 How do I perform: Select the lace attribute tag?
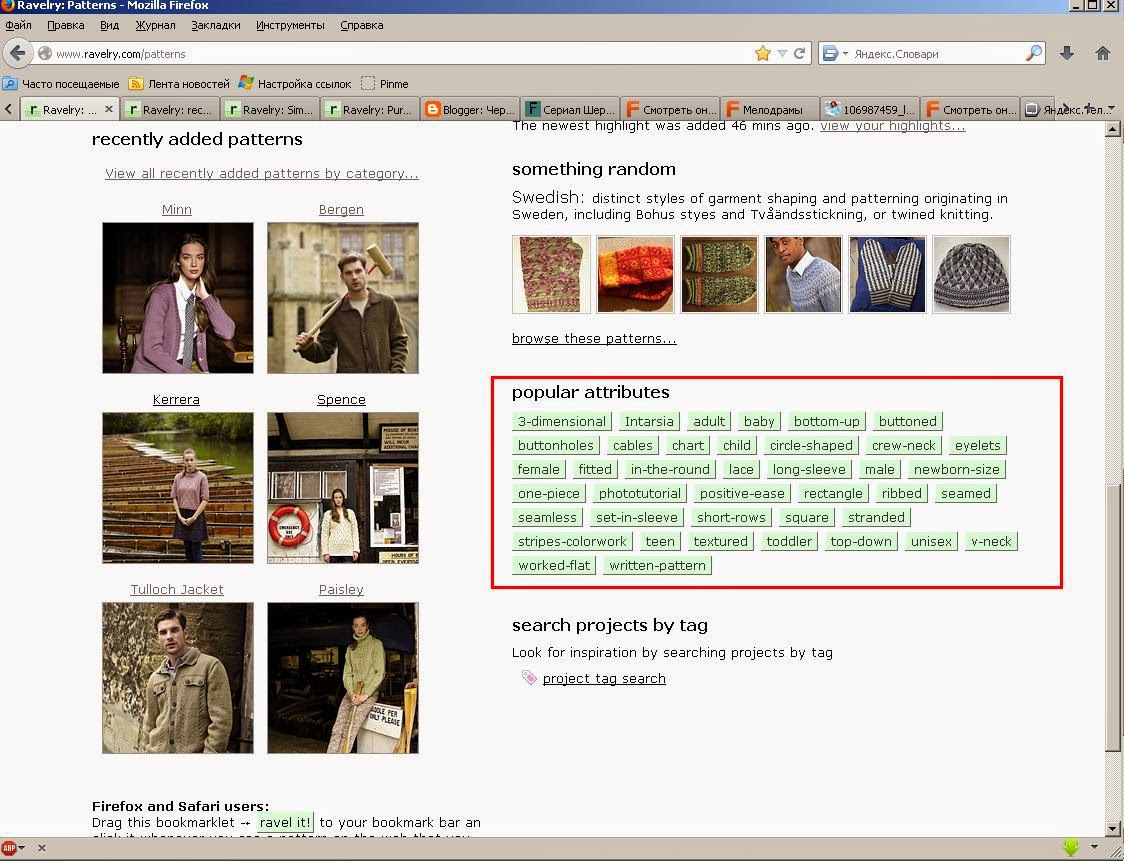point(741,470)
